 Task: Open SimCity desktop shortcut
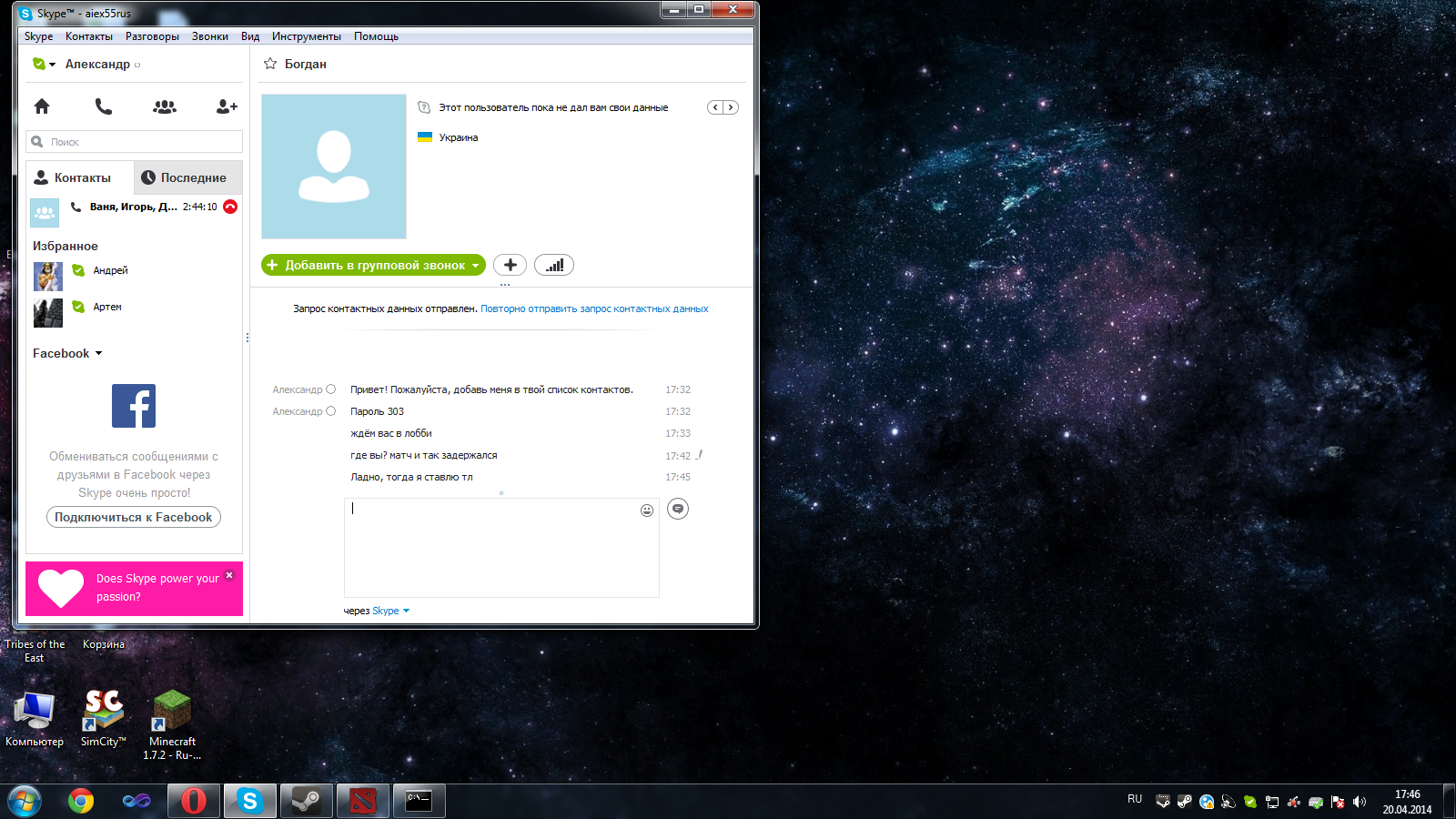click(x=103, y=717)
